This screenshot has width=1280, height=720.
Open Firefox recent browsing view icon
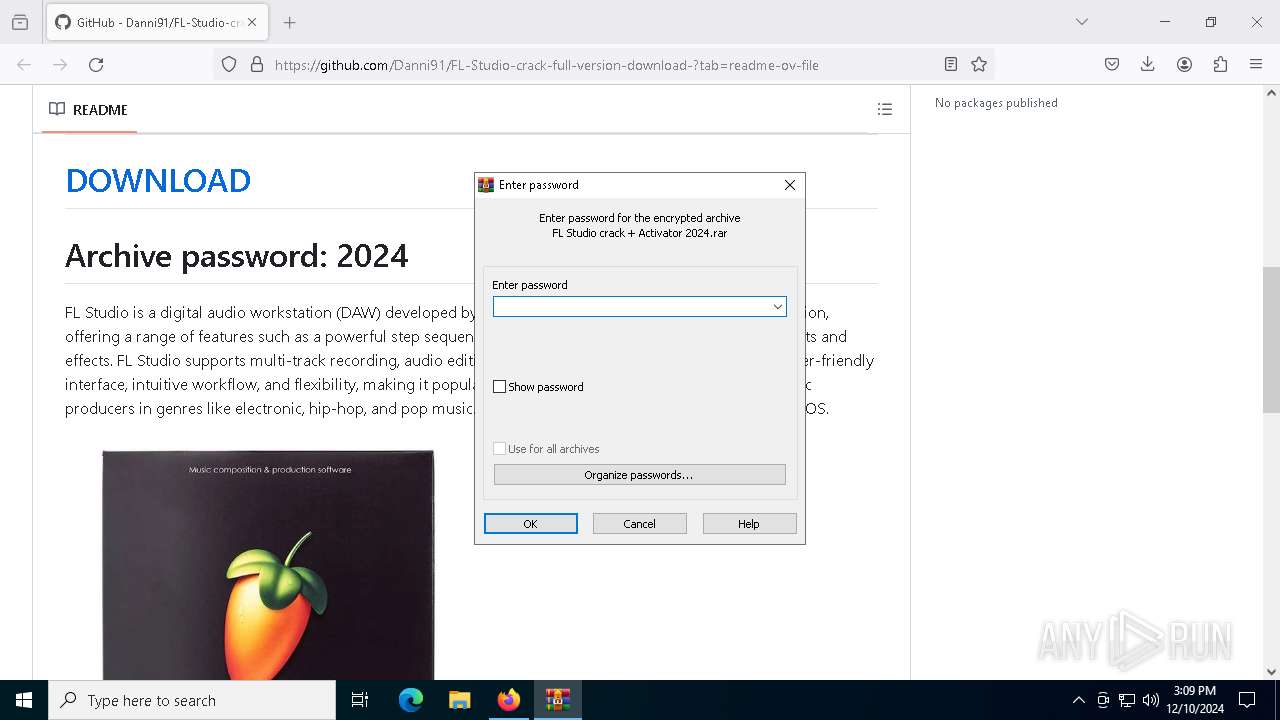(x=20, y=22)
